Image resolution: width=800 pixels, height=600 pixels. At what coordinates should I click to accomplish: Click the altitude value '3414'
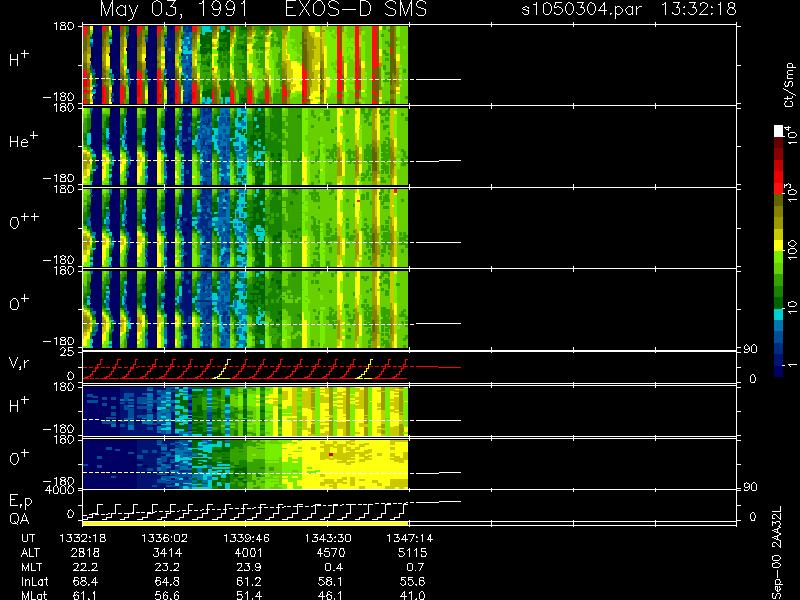click(x=167, y=553)
